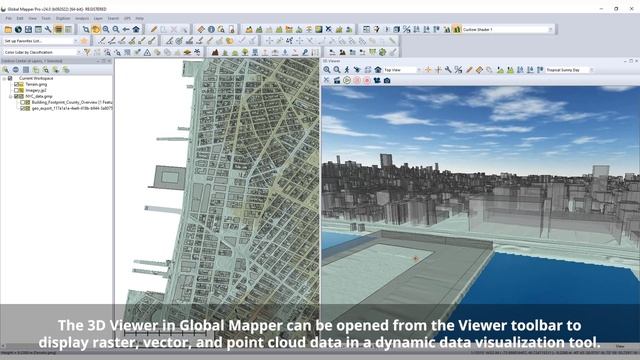Click 3D Viewer video camera record icon
The height and width of the screenshot is (360, 640).
[x=377, y=80]
